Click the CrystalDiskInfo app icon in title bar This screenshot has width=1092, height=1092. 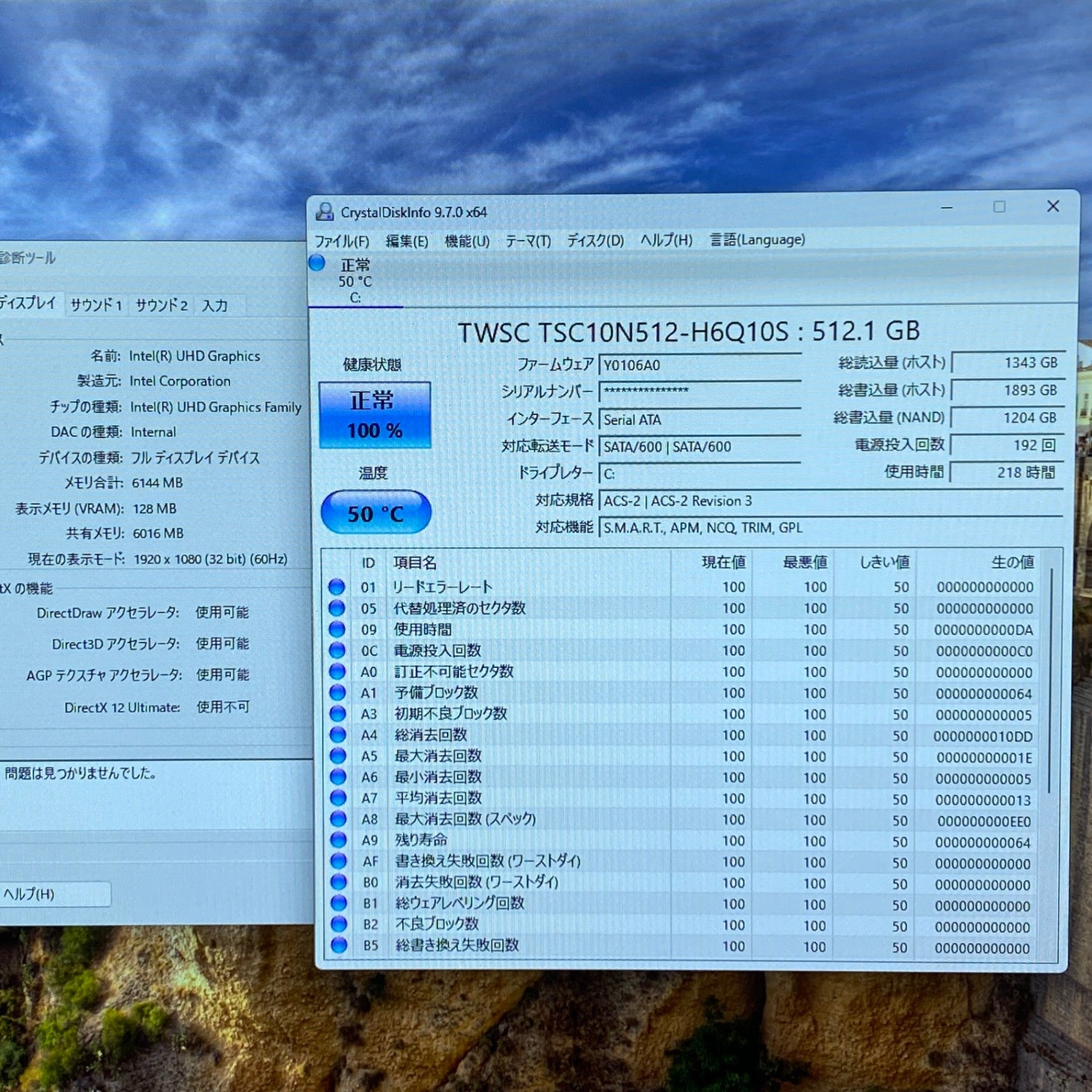point(325,212)
